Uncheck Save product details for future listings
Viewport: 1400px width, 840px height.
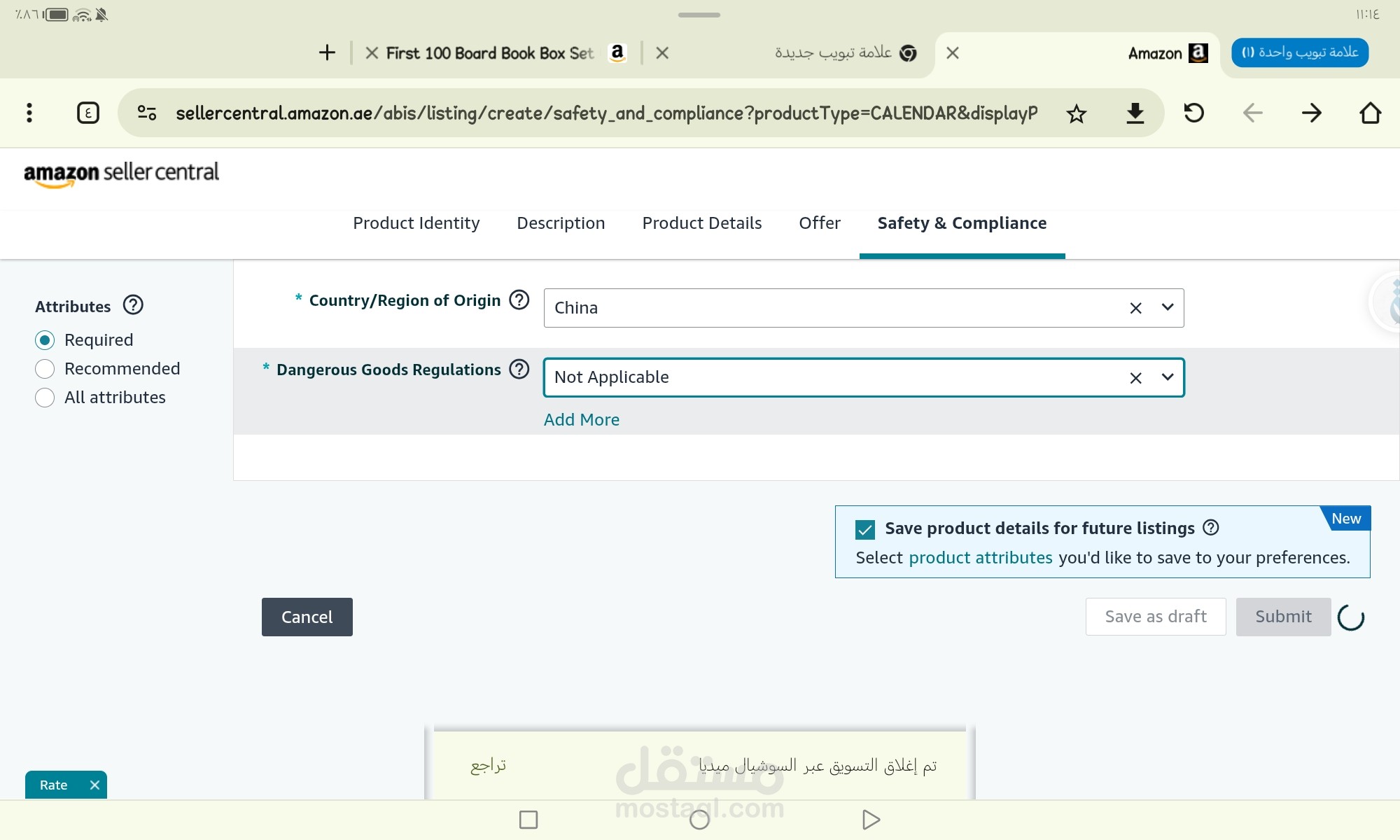click(865, 529)
